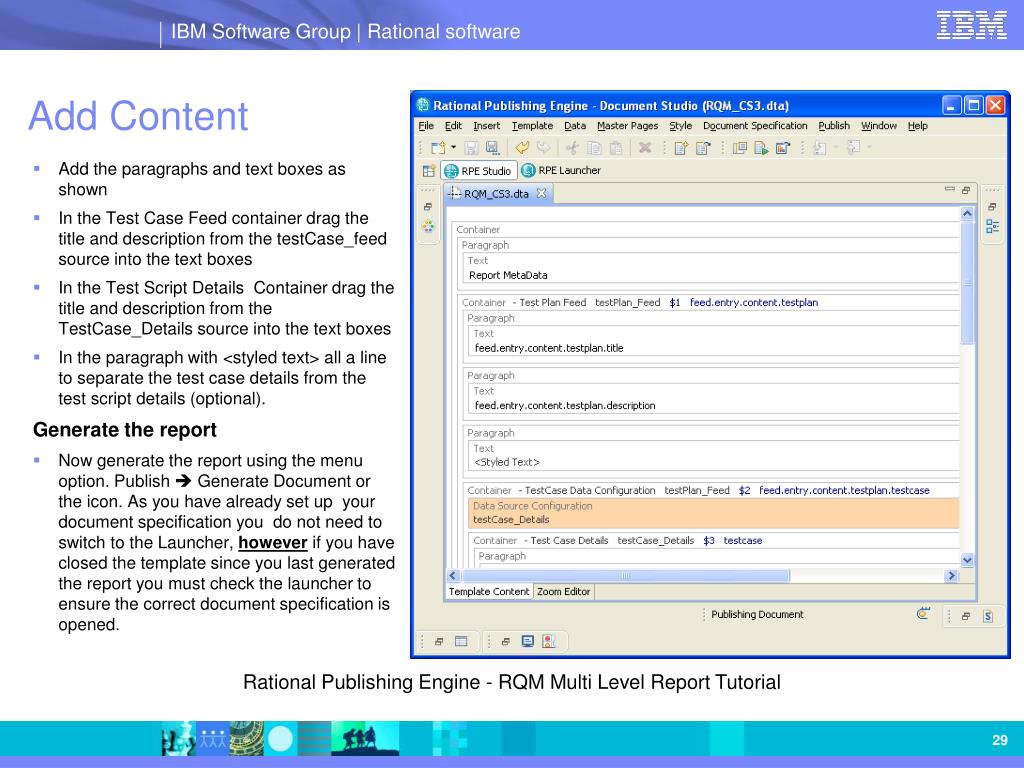Click the New document toolbar icon

(x=438, y=148)
